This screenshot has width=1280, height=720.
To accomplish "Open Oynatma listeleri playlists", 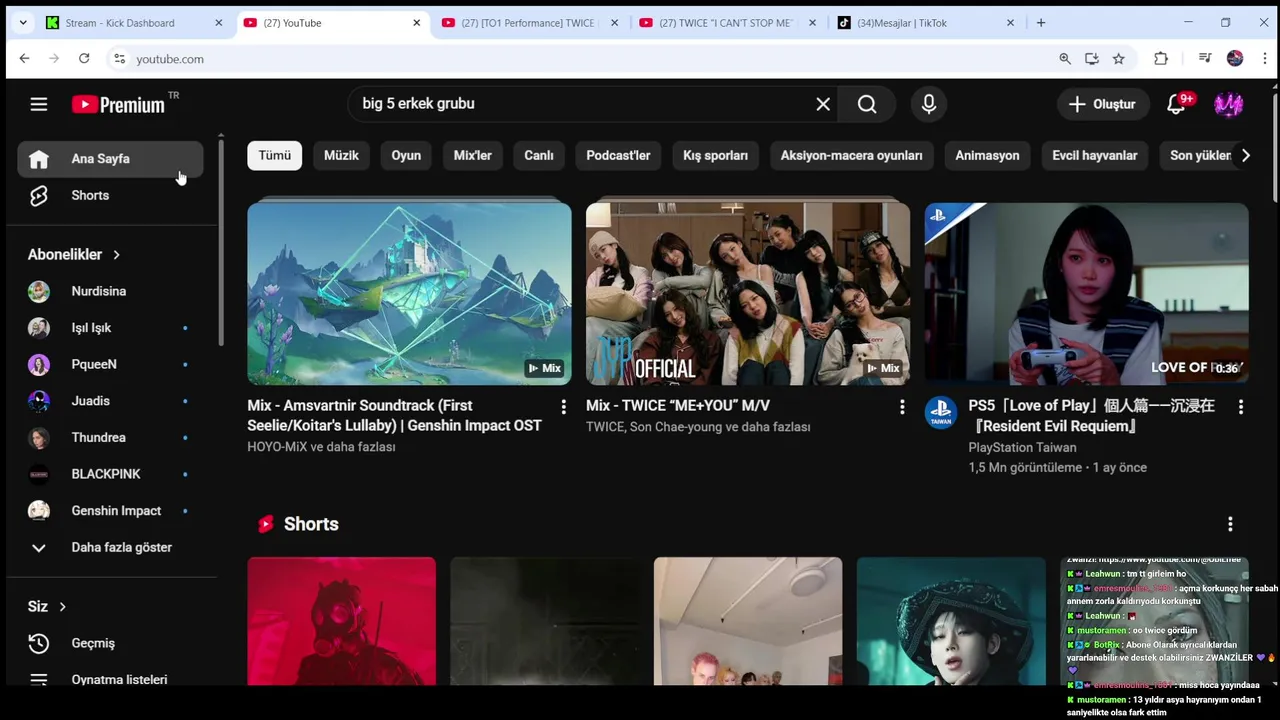I will 110,678.
